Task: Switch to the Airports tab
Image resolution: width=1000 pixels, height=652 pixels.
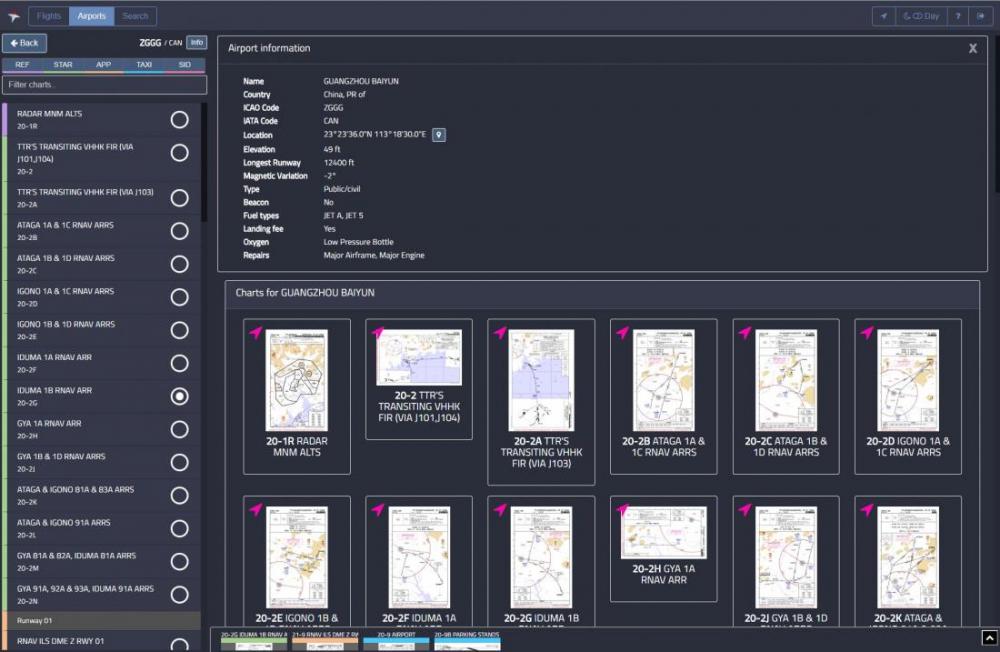Action: coord(91,16)
